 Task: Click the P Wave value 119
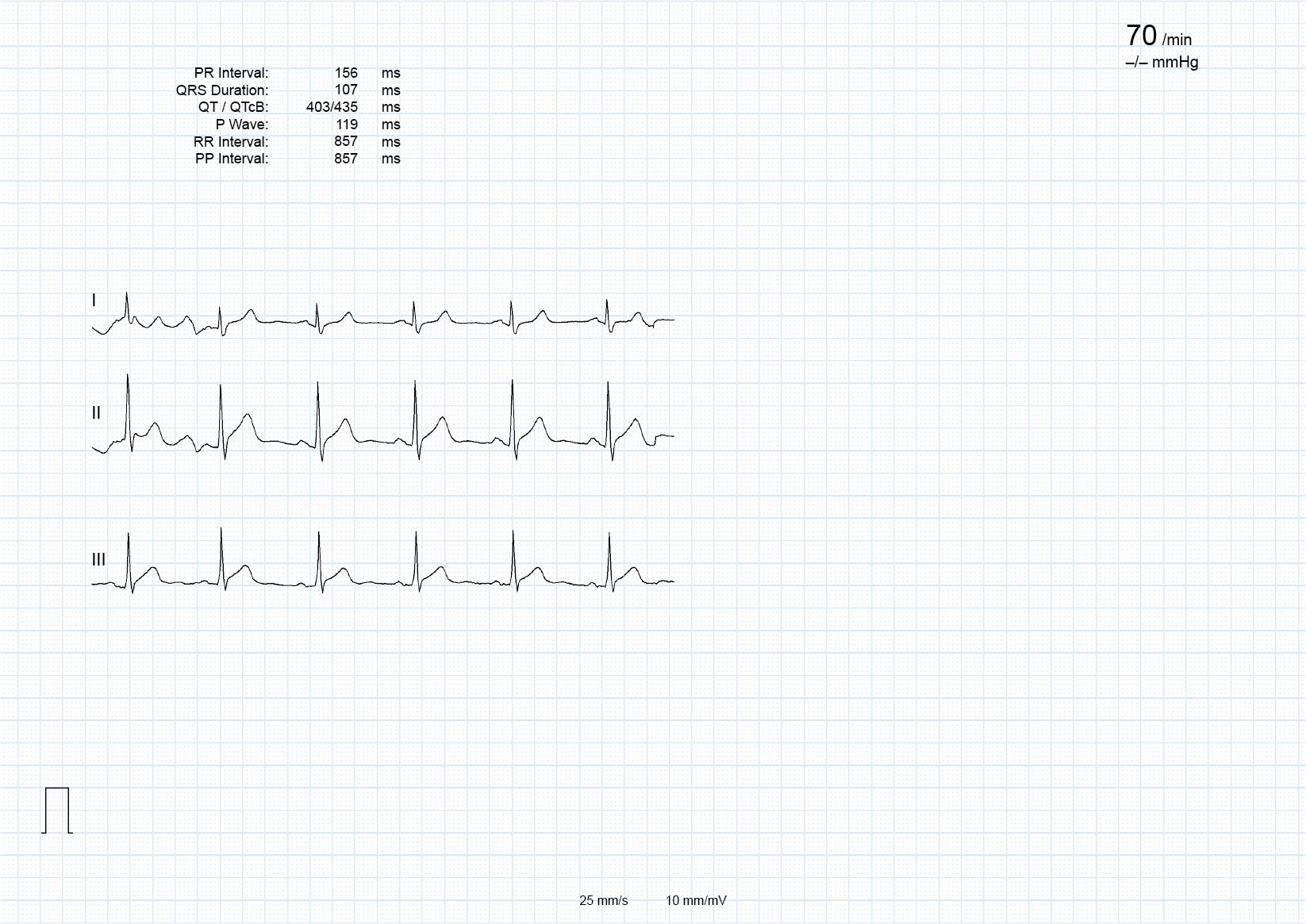(x=346, y=125)
